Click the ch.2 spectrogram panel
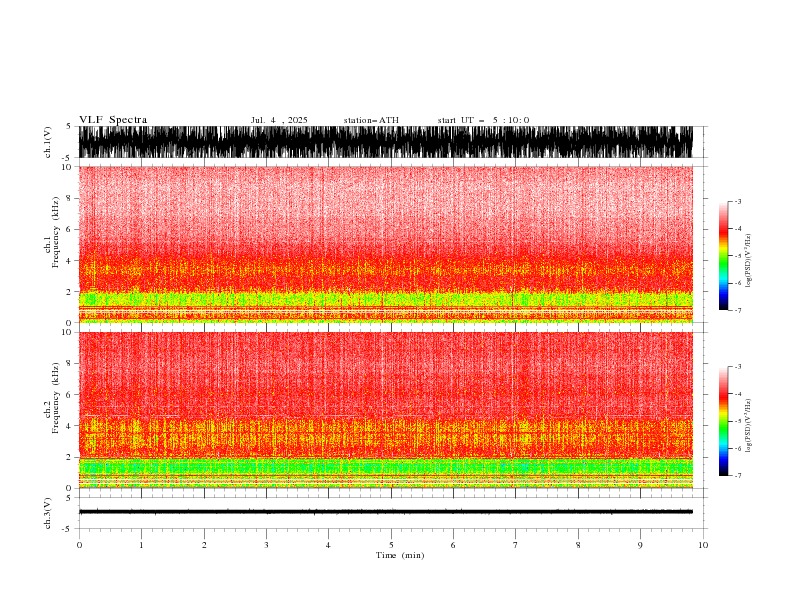 point(385,410)
